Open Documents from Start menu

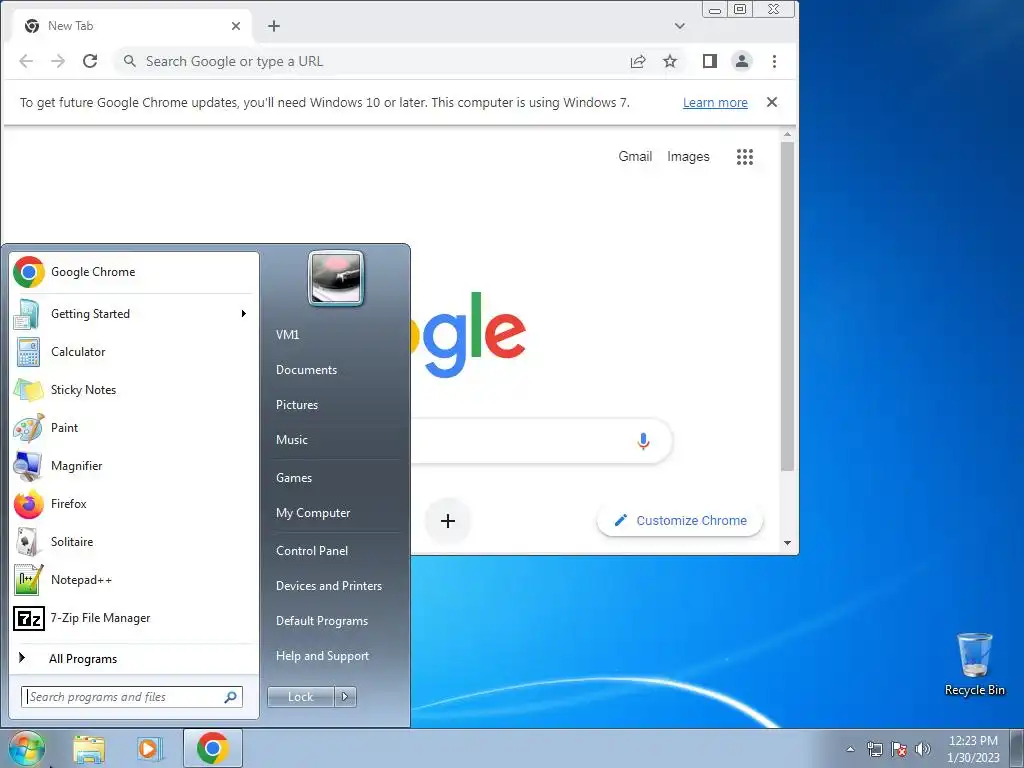306,370
